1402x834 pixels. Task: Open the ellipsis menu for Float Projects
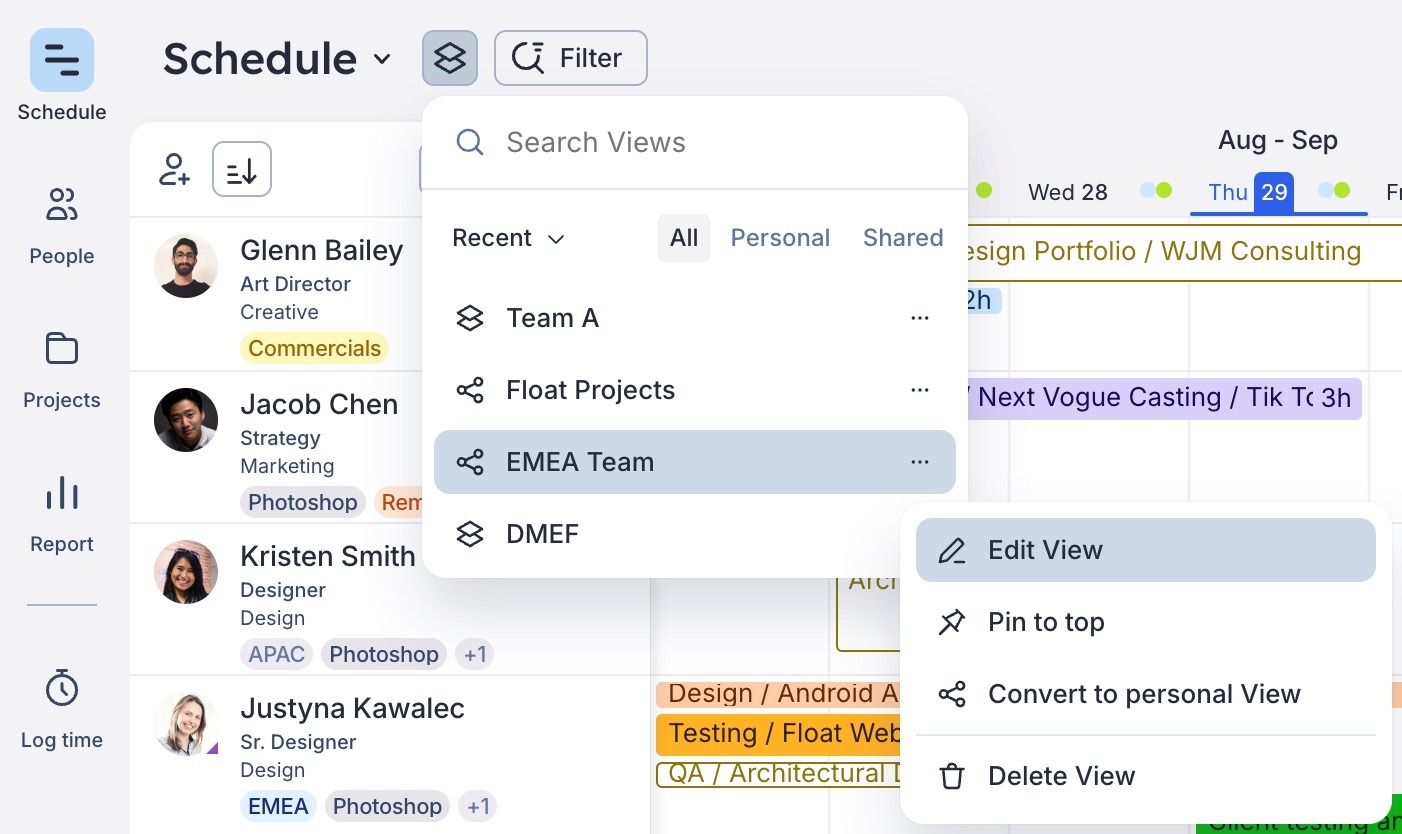tap(920, 390)
